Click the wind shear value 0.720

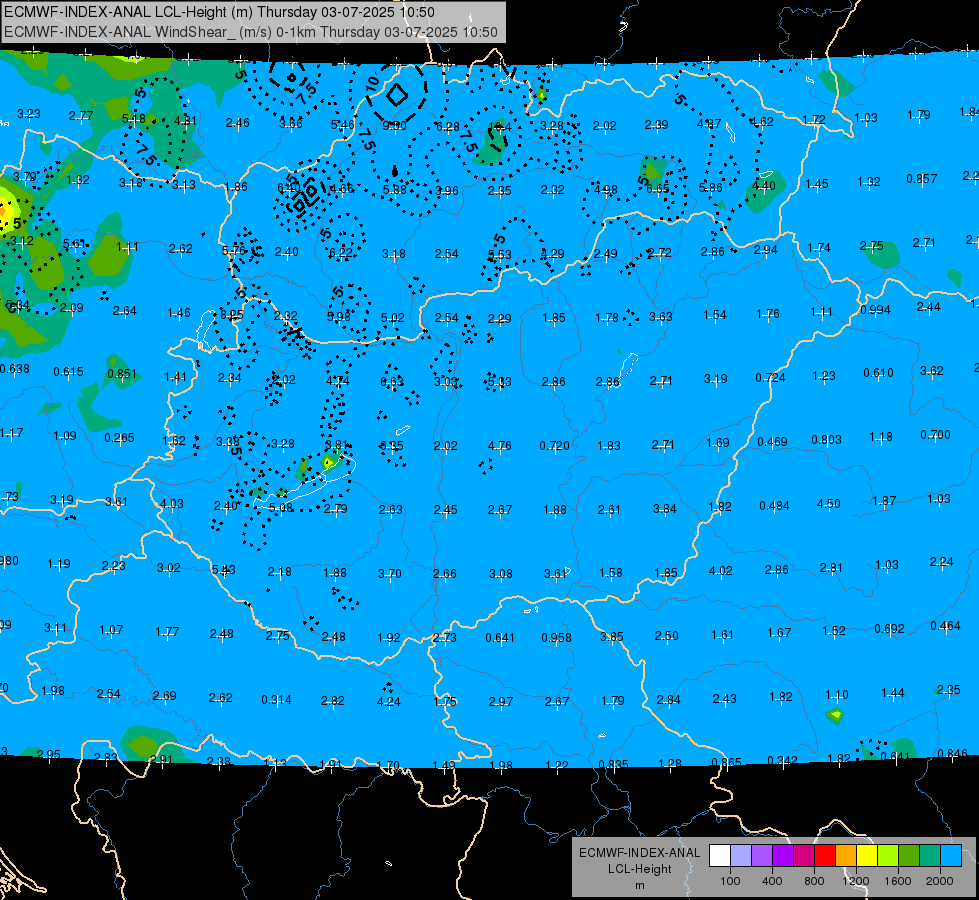point(554,446)
